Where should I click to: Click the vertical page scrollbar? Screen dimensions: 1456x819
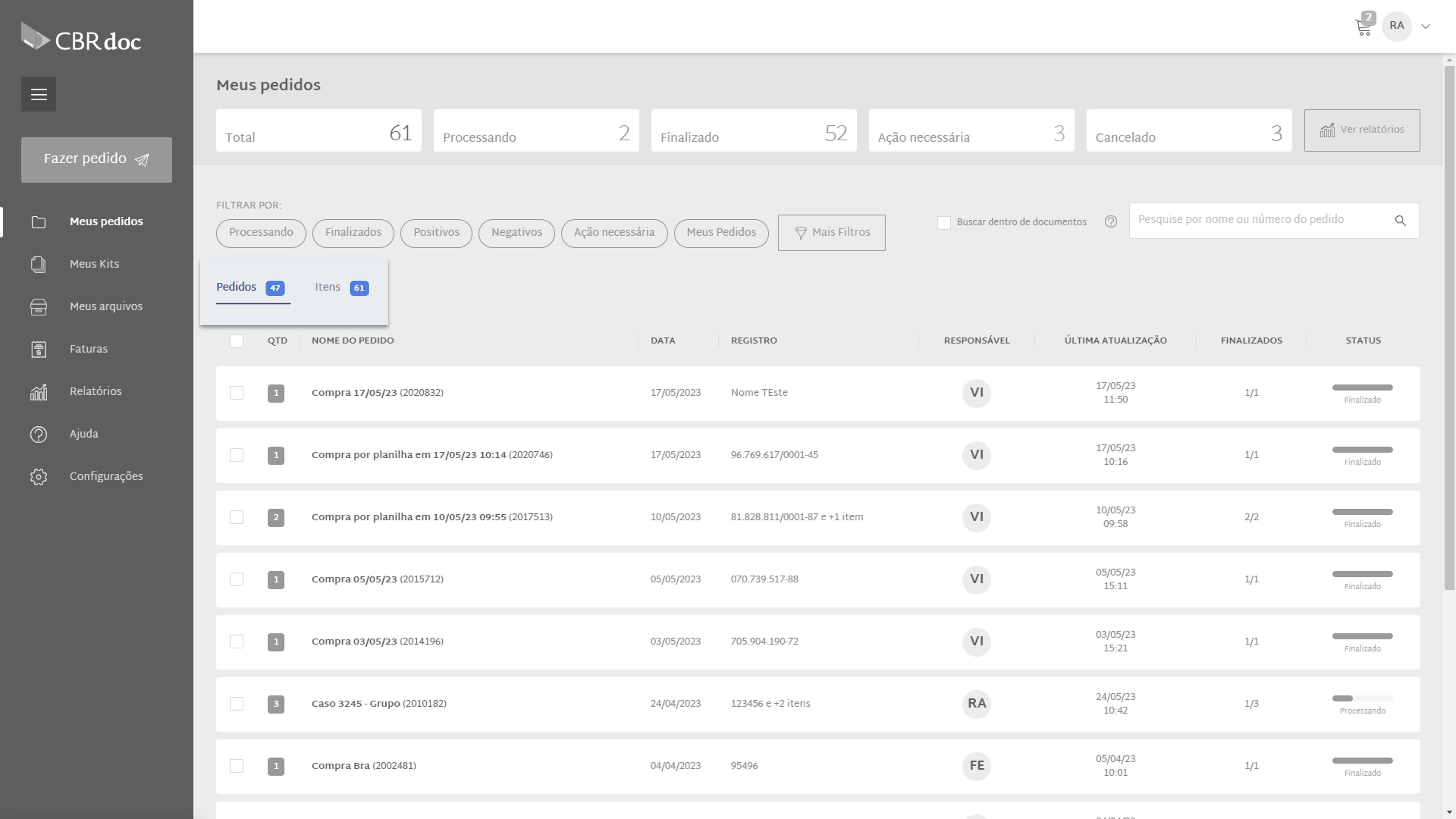point(1449,328)
